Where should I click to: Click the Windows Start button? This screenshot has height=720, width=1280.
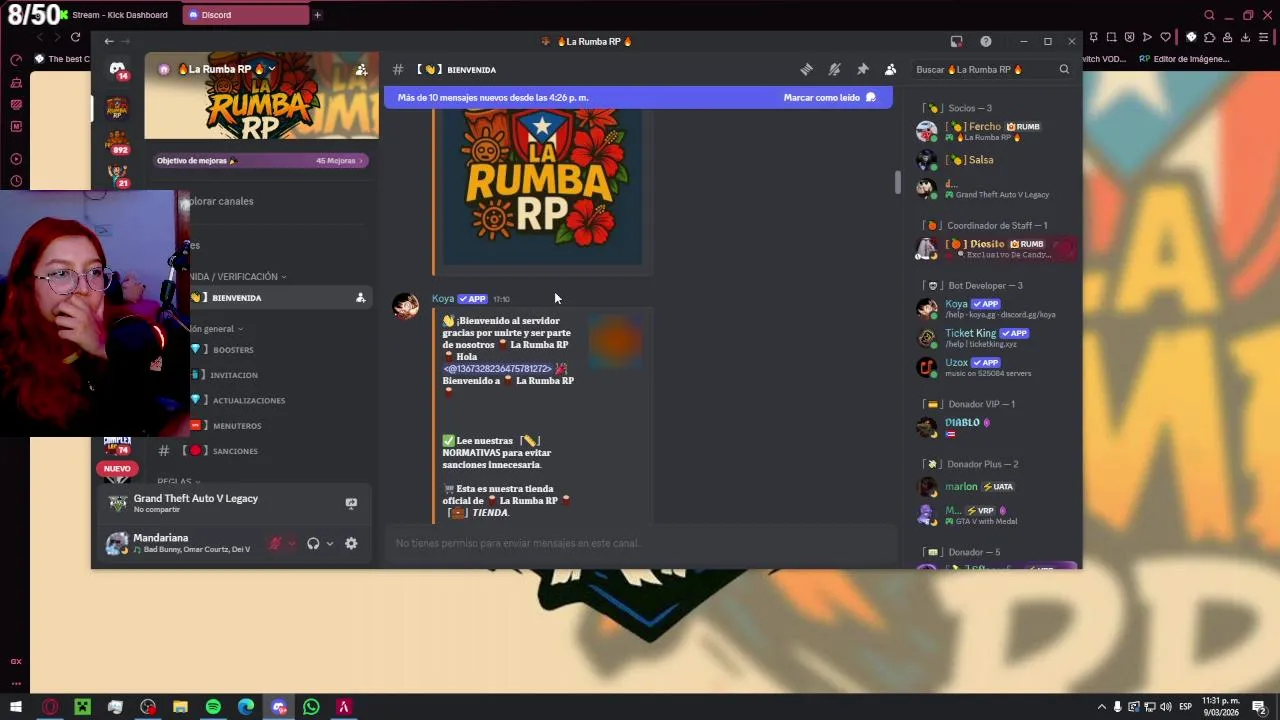pyautogui.click(x=16, y=707)
